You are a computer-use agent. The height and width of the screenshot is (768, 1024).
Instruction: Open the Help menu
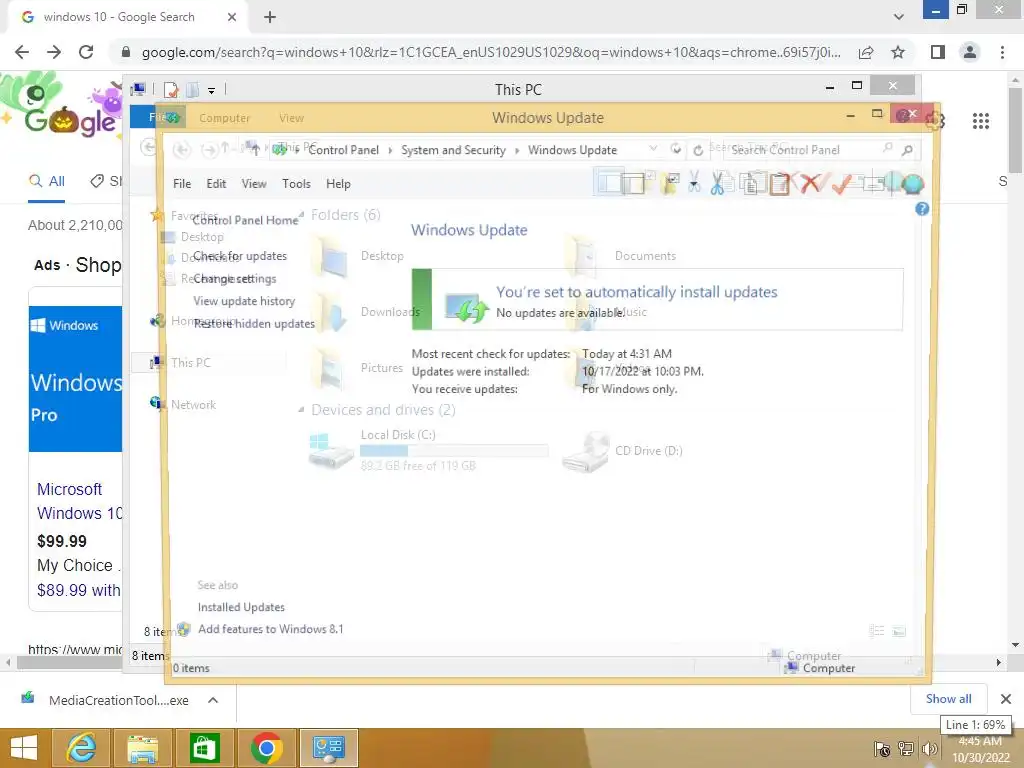[338, 184]
